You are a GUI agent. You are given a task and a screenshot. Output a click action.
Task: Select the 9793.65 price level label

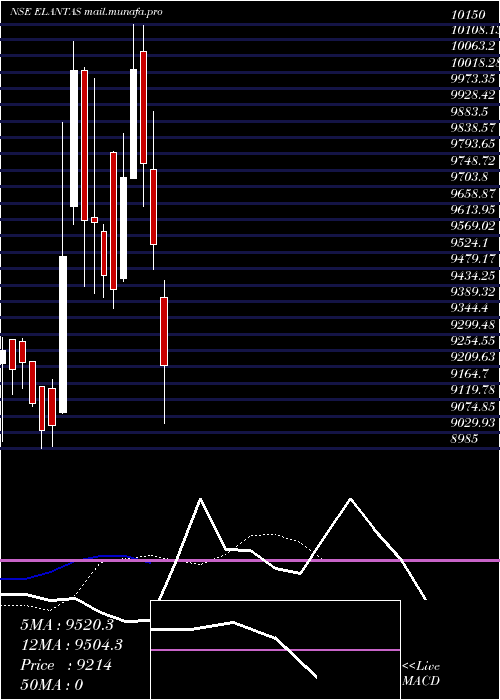tap(473, 144)
